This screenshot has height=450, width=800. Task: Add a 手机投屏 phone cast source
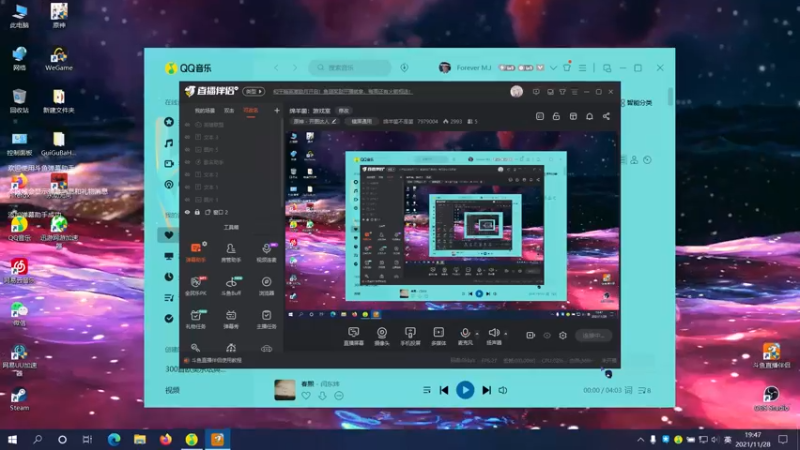[x=410, y=336]
